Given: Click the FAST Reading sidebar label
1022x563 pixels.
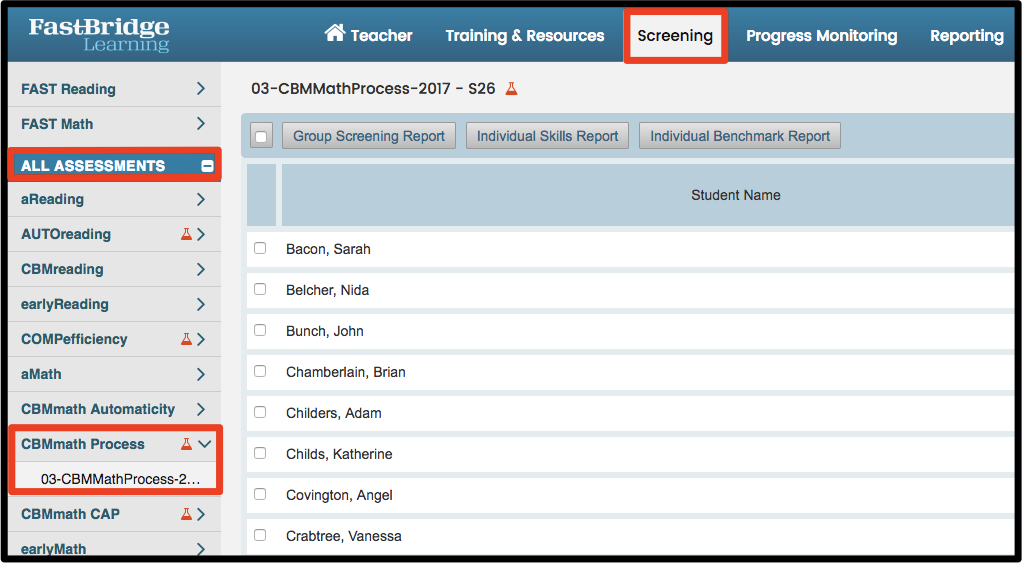Looking at the screenshot, I should tap(68, 89).
